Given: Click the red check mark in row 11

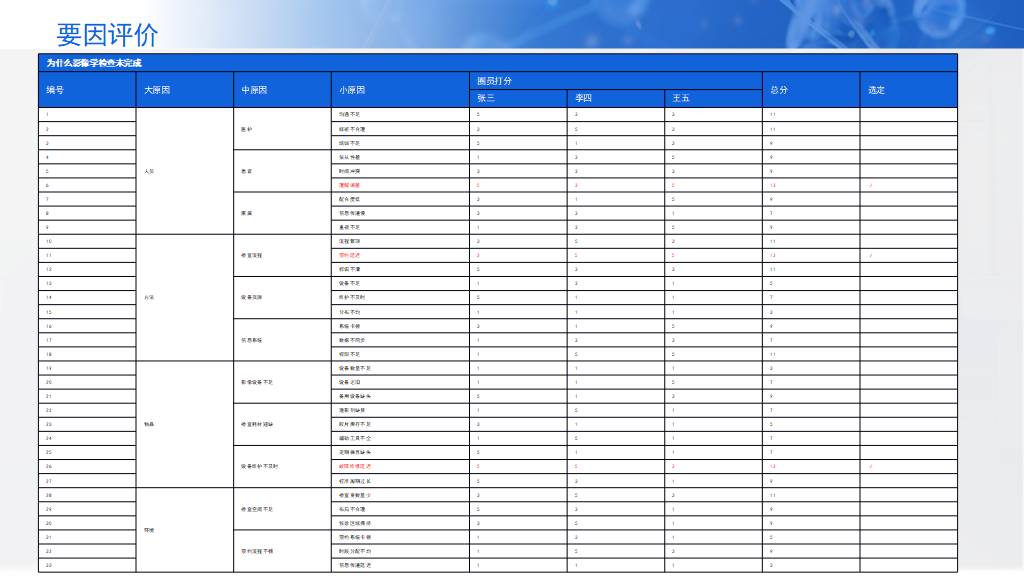Looking at the screenshot, I should [x=870, y=255].
